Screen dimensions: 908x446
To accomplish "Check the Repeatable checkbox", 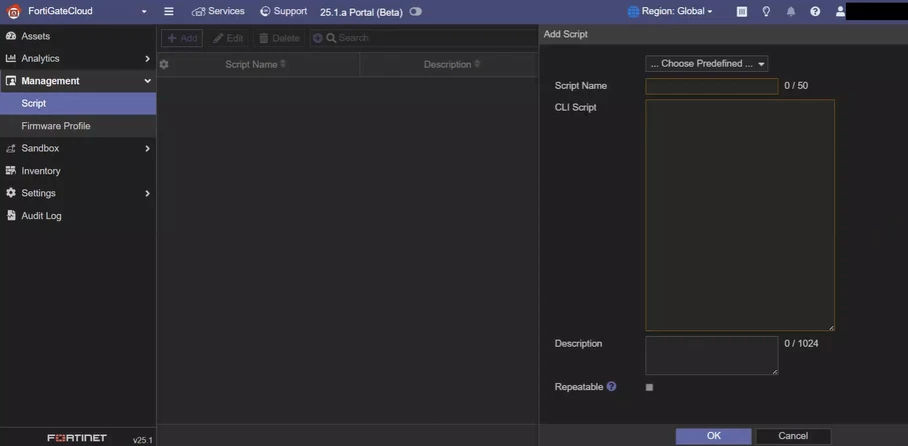I will click(x=649, y=387).
